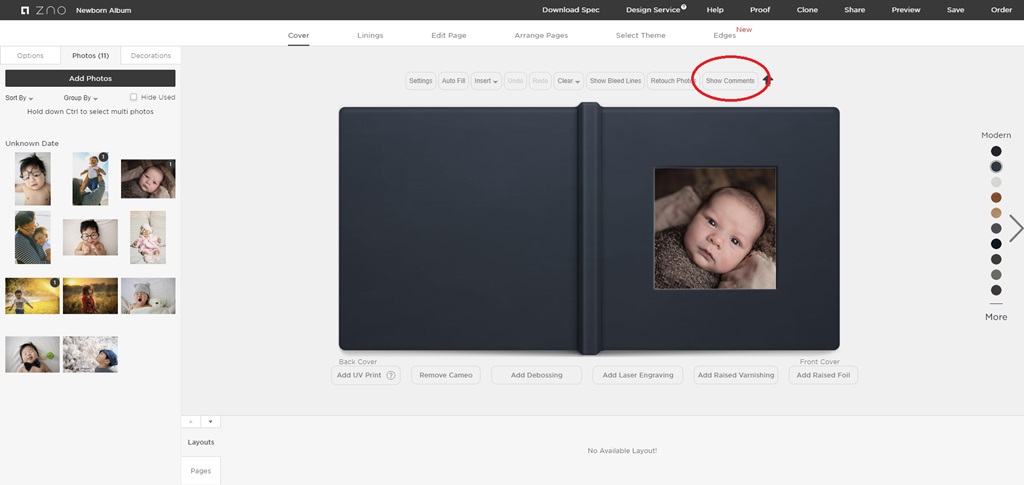Open the Sort By dropdown
Viewport: 1024px width, 485px height.
[x=19, y=98]
